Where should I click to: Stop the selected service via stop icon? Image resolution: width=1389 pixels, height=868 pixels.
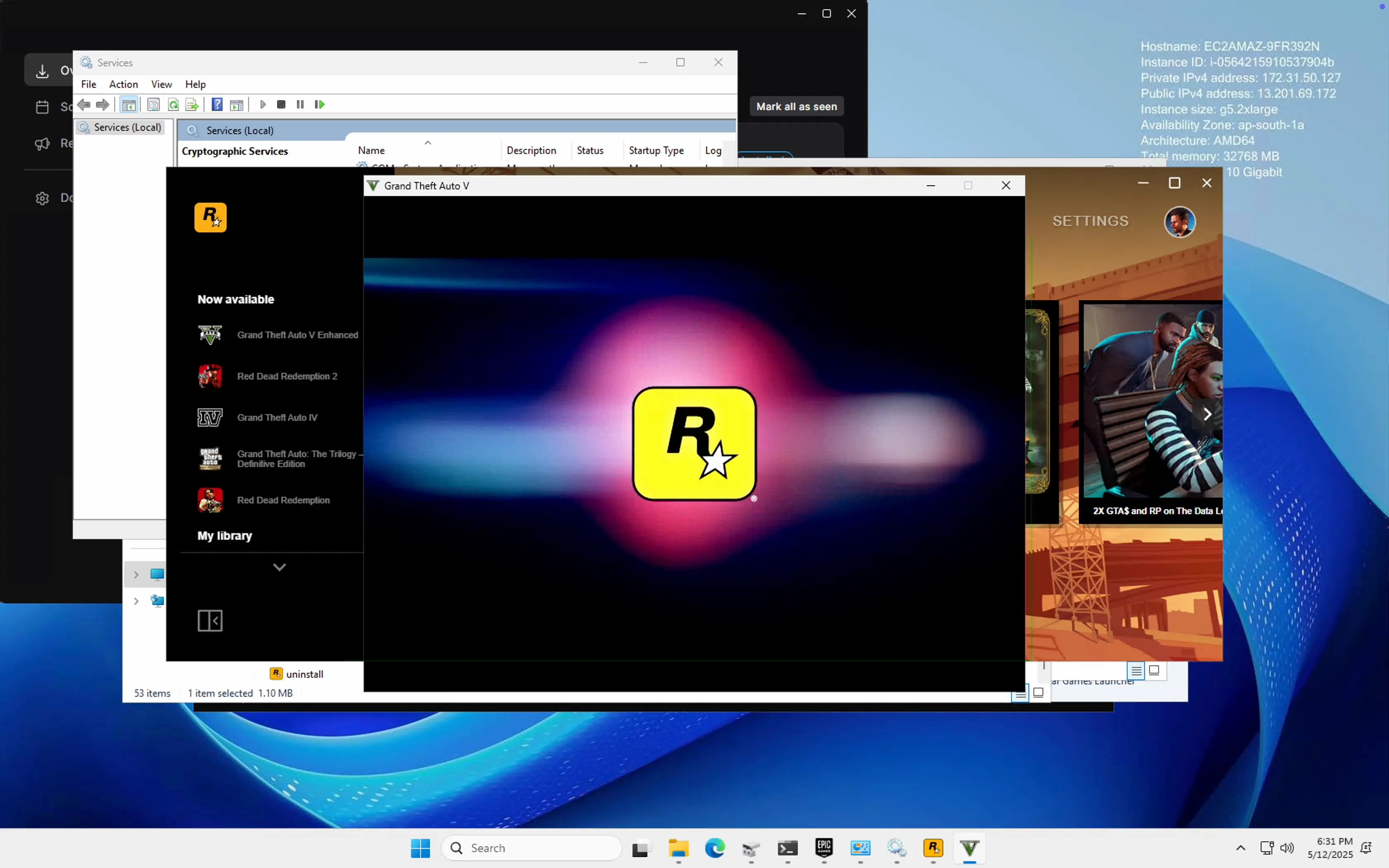(x=281, y=105)
